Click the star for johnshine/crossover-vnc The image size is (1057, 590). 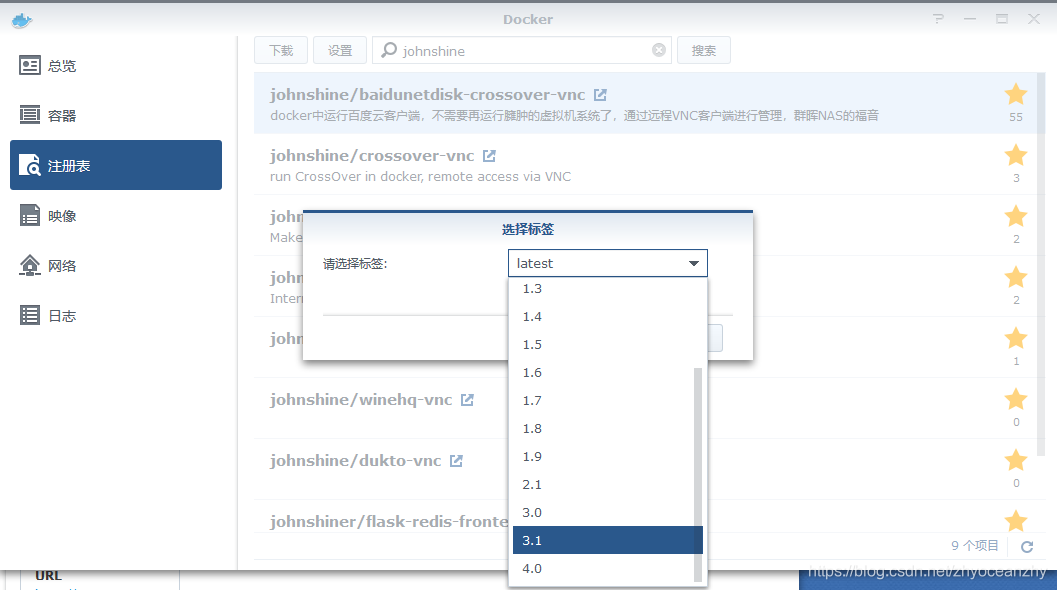pos(1016,155)
